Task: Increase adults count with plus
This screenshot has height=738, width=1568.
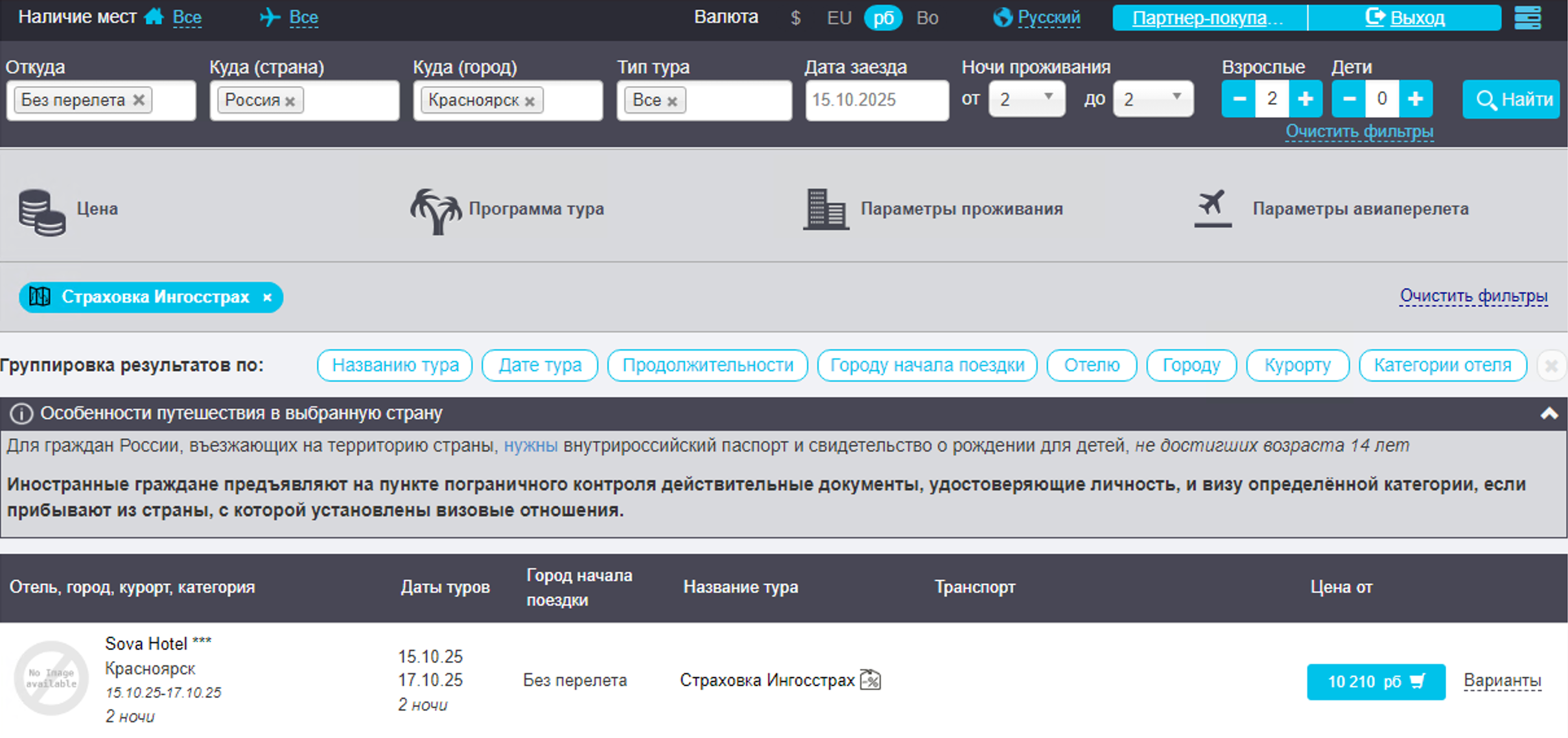Action: (1305, 99)
